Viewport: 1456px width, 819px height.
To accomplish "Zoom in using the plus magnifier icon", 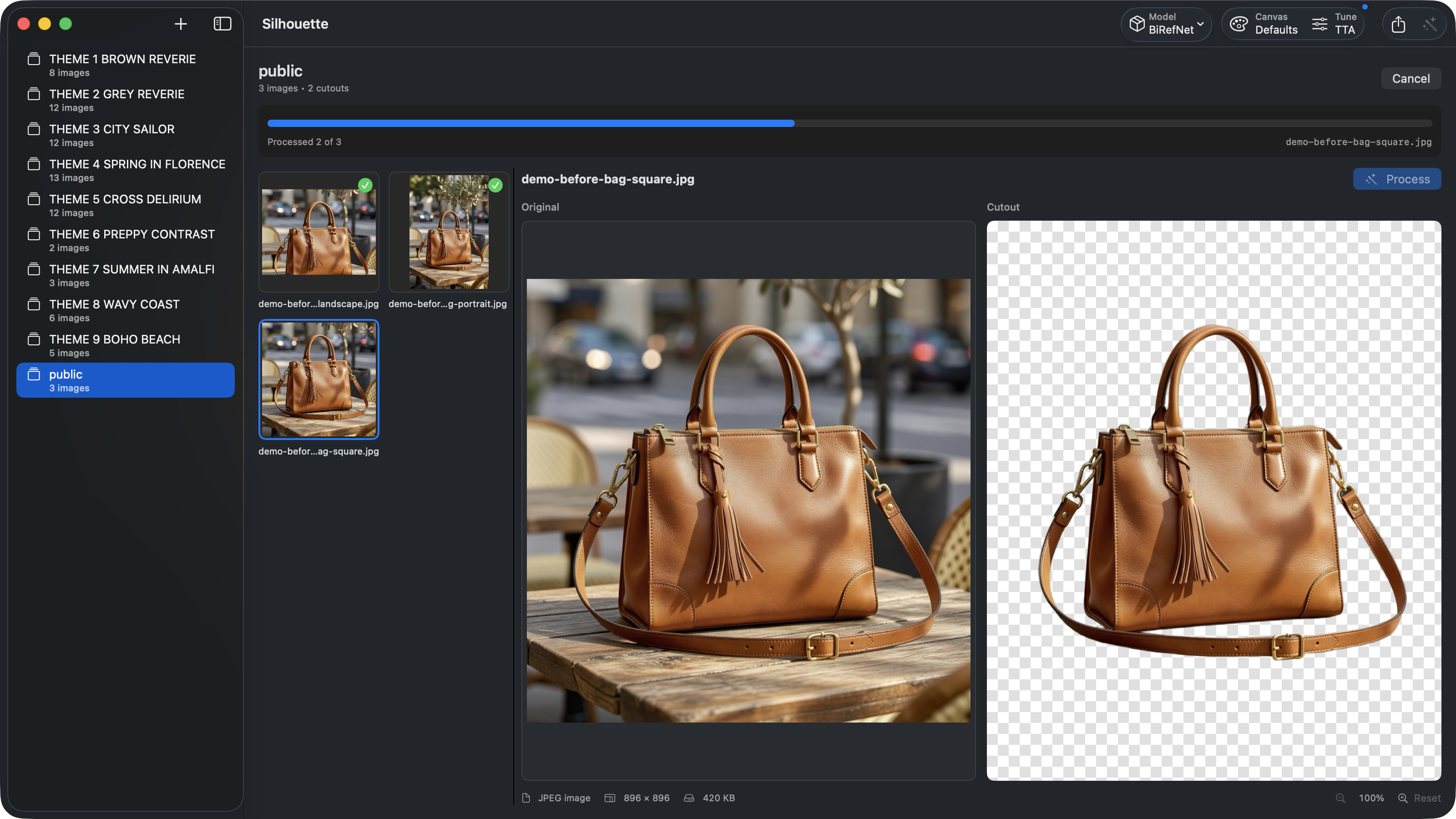I will point(1402,798).
